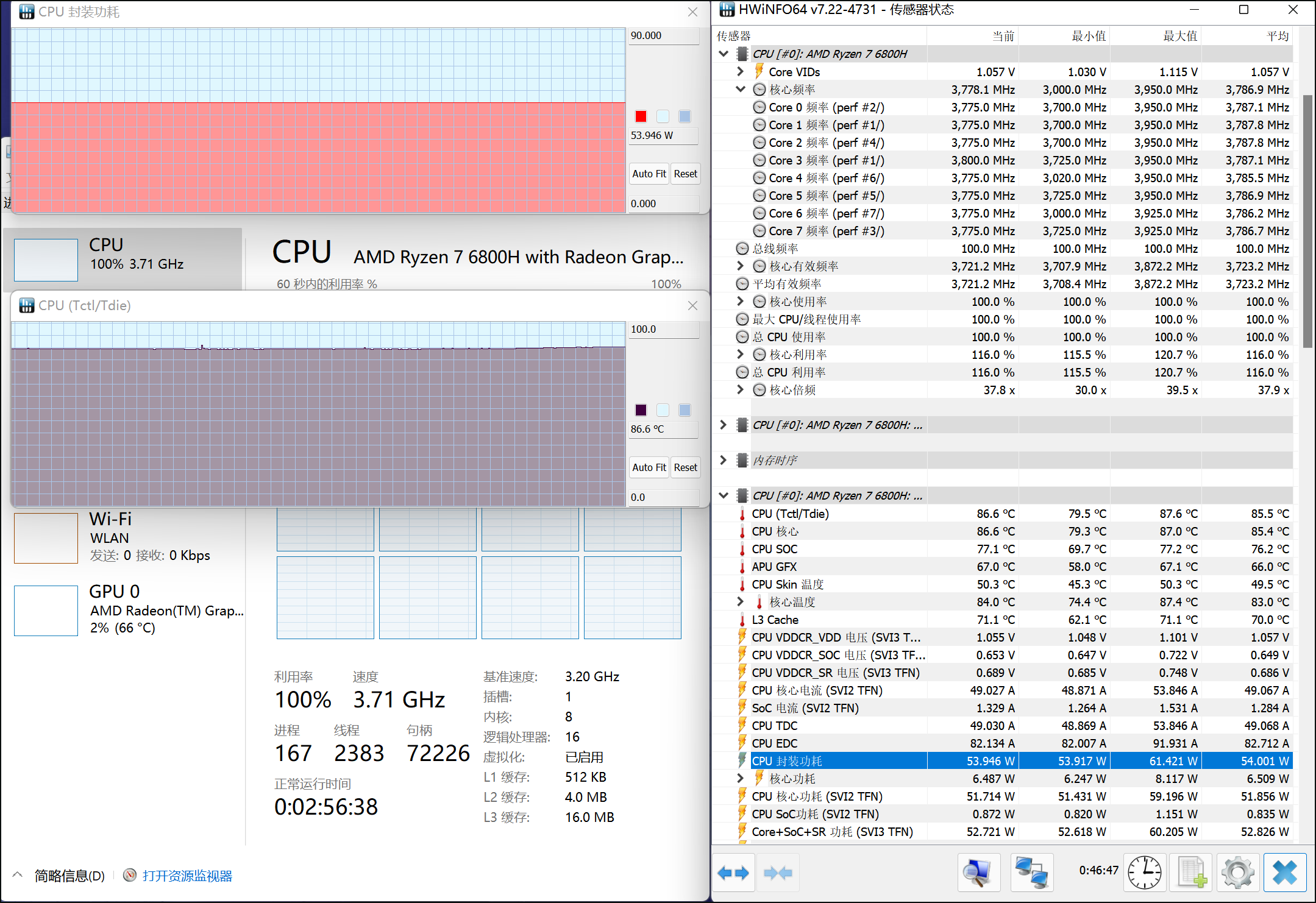
Task: Click the red color swatch in power graph
Action: (x=641, y=116)
